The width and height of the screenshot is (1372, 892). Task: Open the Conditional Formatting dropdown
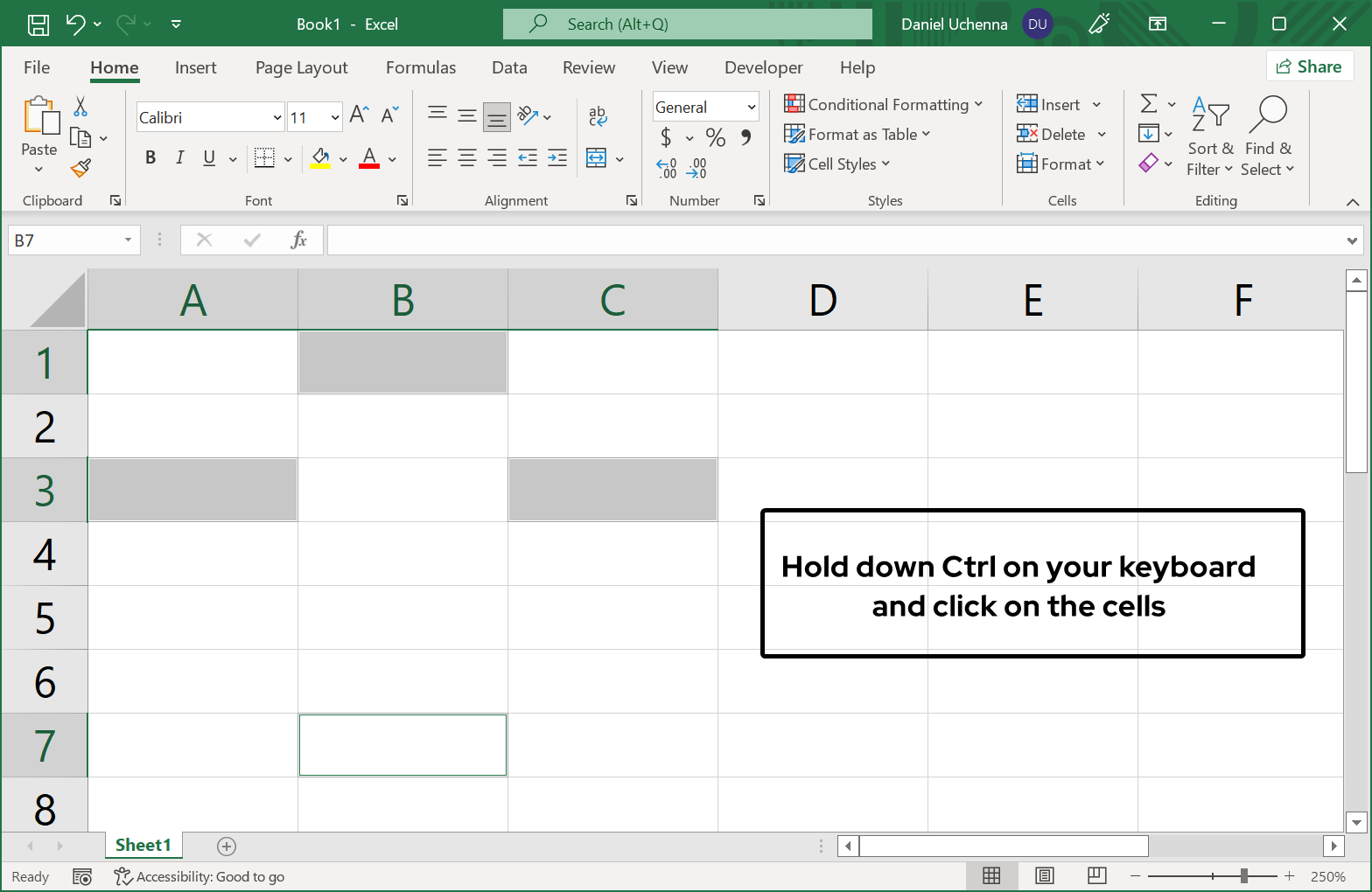pyautogui.click(x=884, y=105)
